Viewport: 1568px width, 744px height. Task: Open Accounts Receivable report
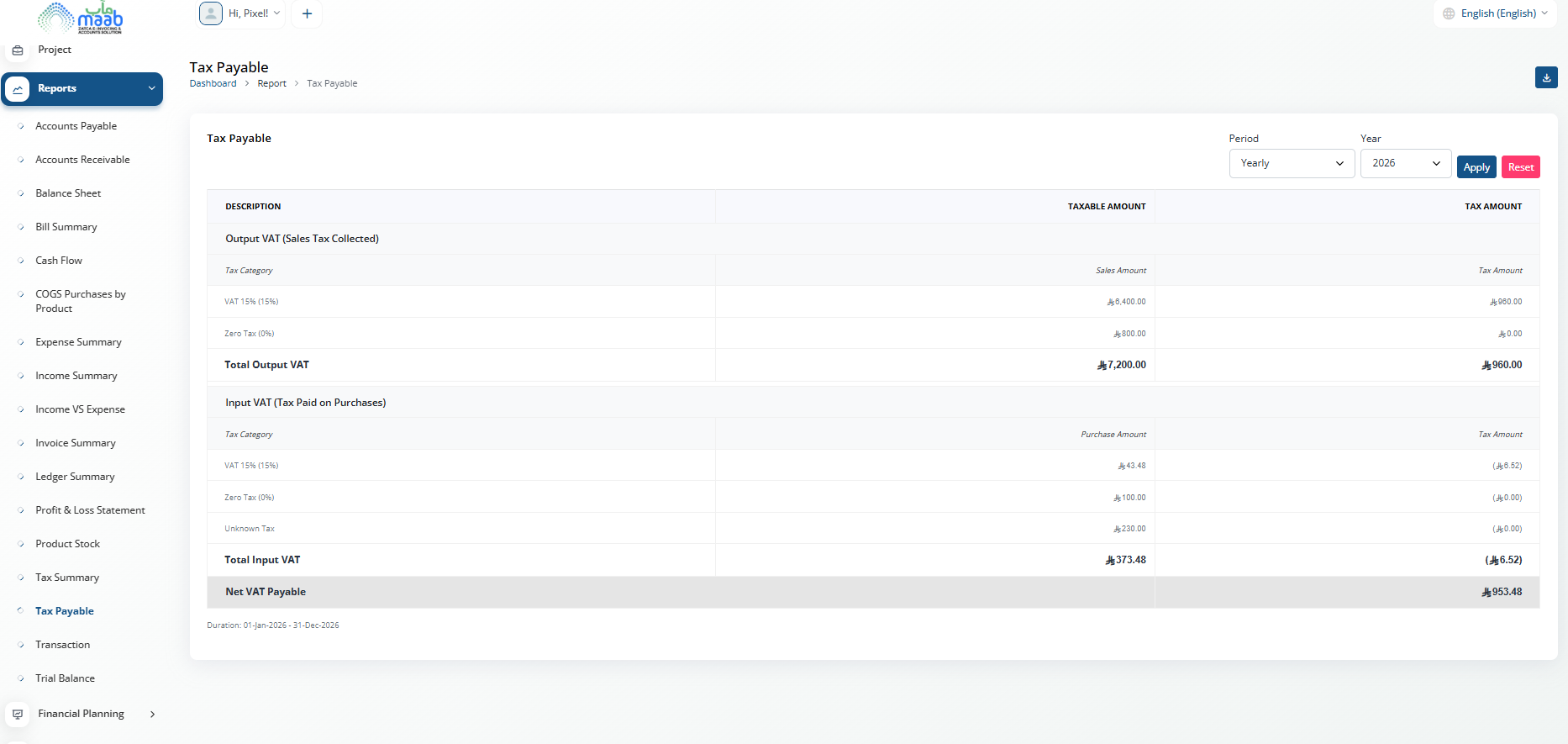coord(82,160)
